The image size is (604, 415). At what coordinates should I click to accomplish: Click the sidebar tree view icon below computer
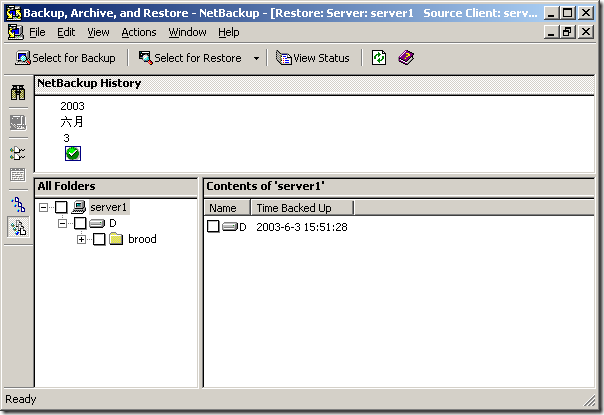pyautogui.click(x=18, y=153)
